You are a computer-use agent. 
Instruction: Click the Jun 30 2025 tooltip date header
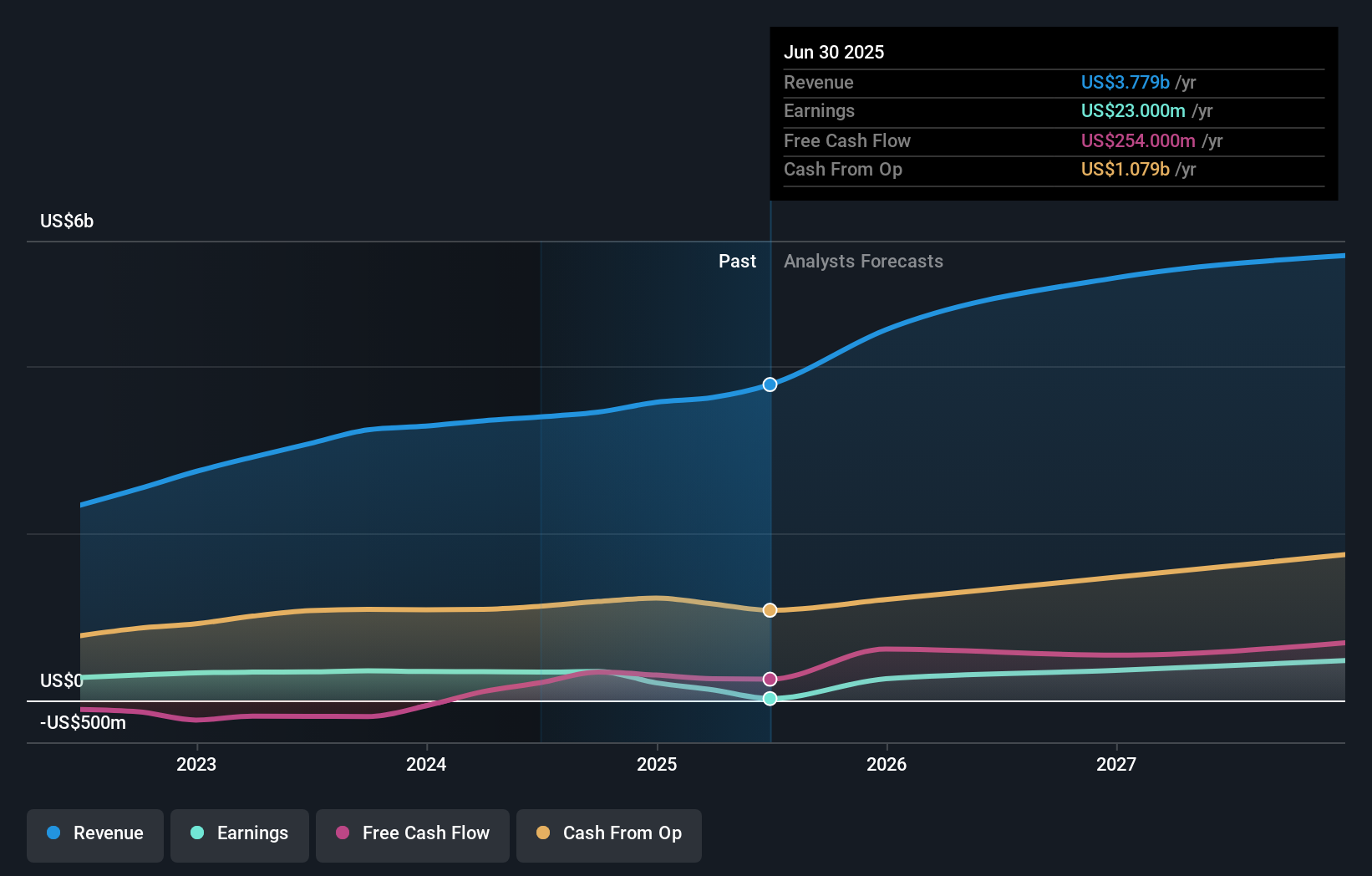(834, 52)
